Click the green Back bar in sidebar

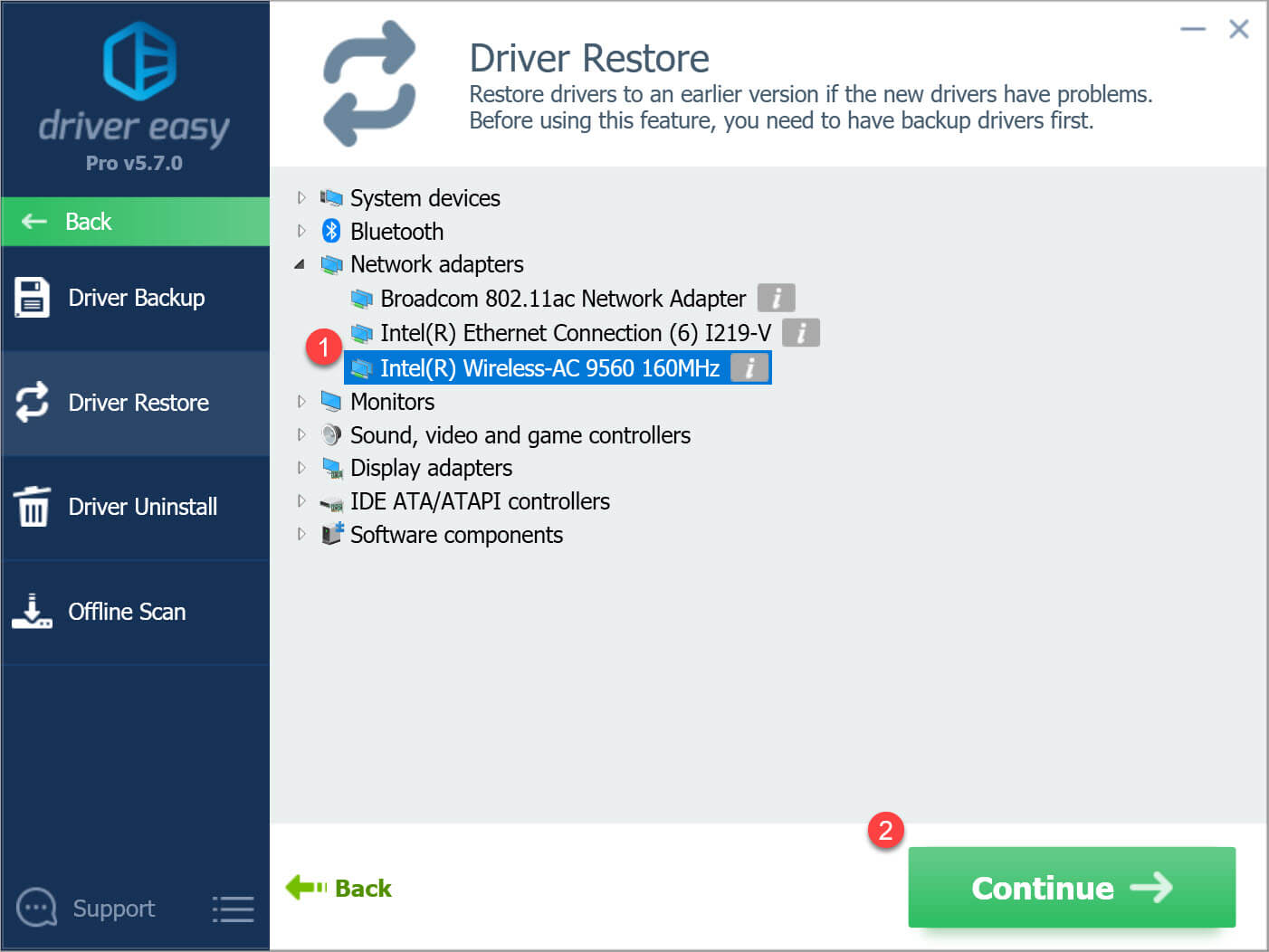(x=136, y=222)
